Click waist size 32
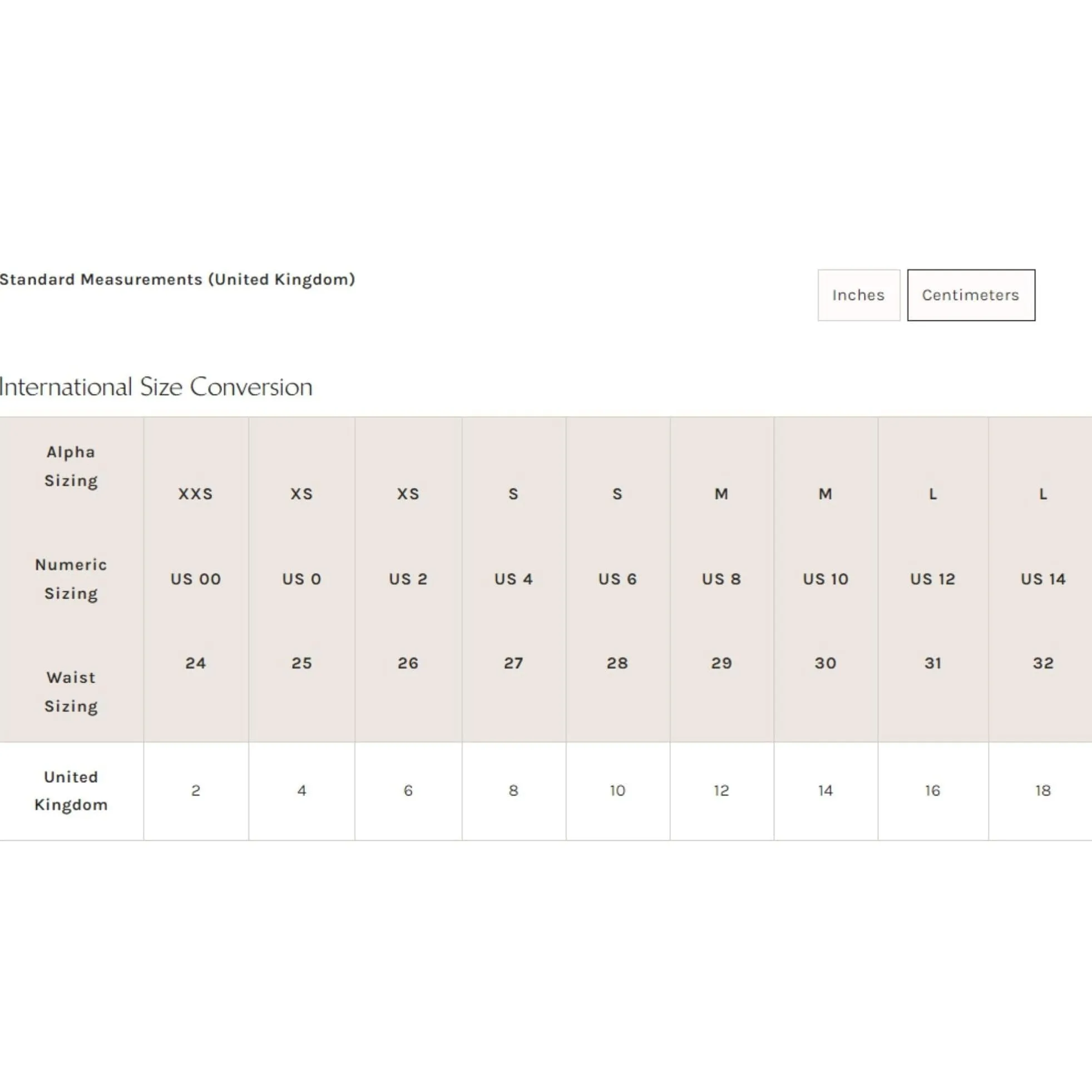This screenshot has width=1092, height=1092. coord(1043,663)
